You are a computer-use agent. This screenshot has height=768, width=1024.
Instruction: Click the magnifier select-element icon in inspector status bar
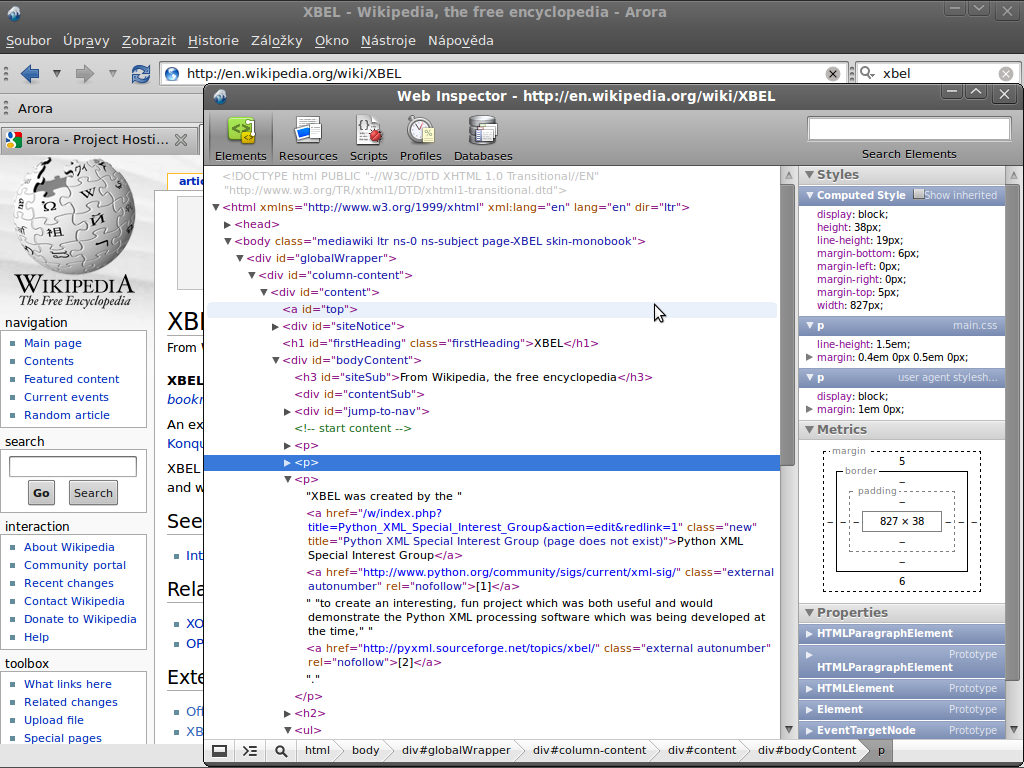(281, 751)
